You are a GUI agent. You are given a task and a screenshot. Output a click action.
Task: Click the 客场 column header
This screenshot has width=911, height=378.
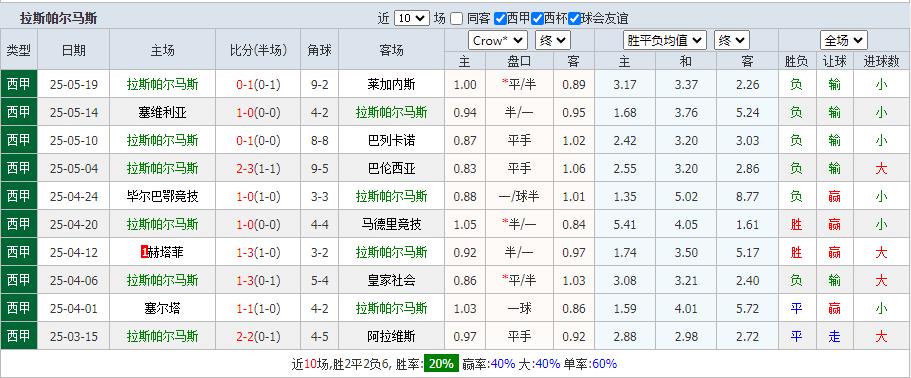coord(392,50)
